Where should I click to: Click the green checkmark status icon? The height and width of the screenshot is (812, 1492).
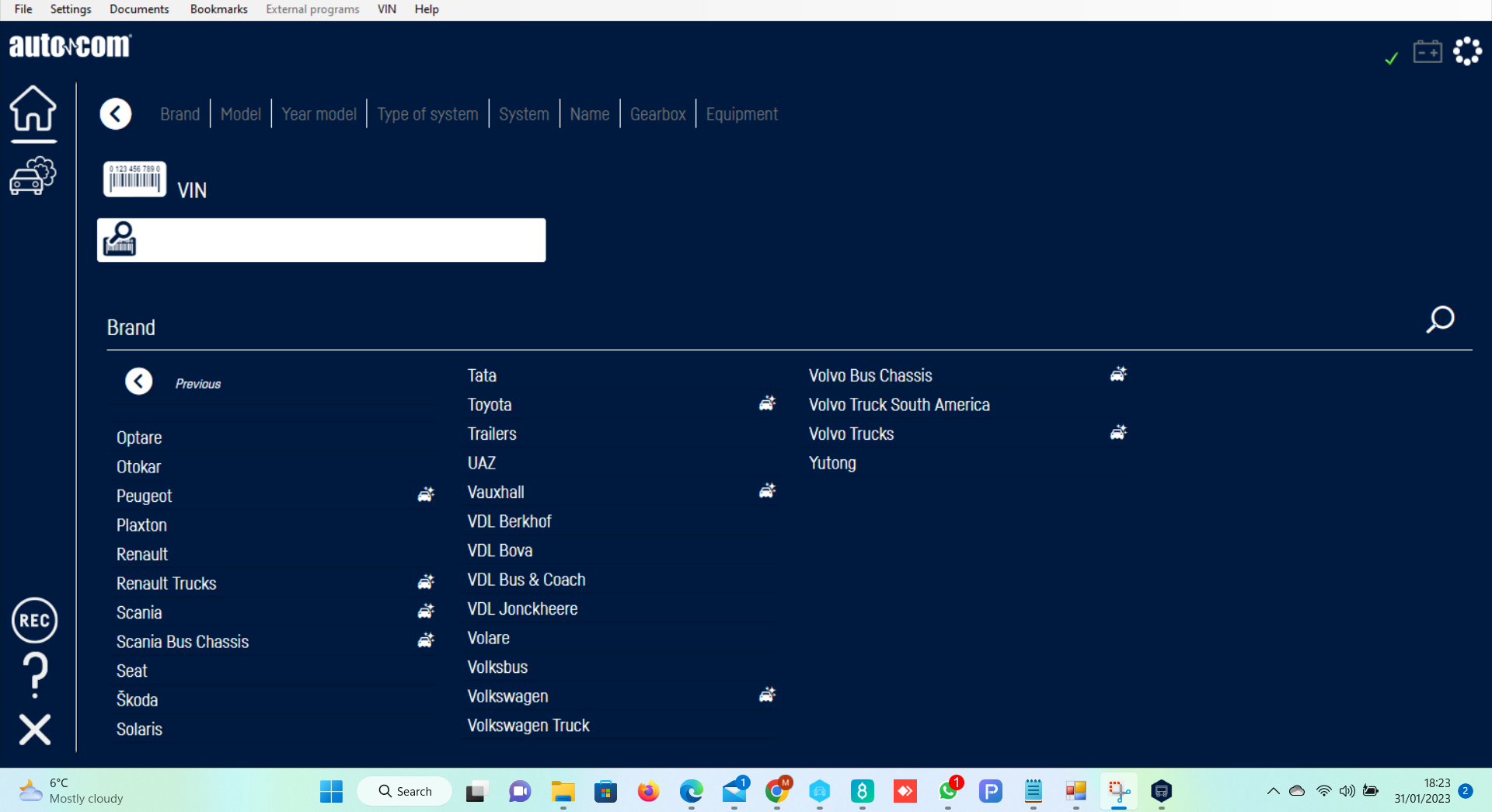click(1391, 58)
